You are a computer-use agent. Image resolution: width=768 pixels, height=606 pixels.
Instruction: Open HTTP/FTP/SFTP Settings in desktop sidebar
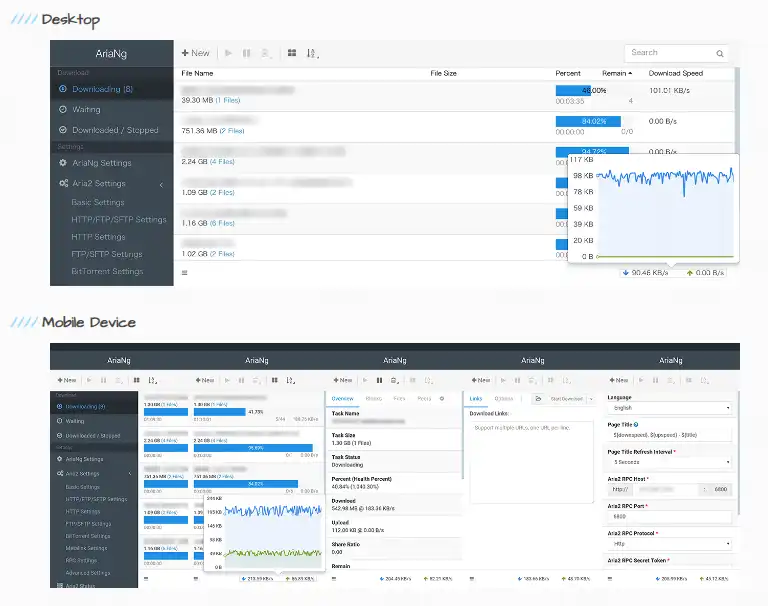tap(119, 219)
